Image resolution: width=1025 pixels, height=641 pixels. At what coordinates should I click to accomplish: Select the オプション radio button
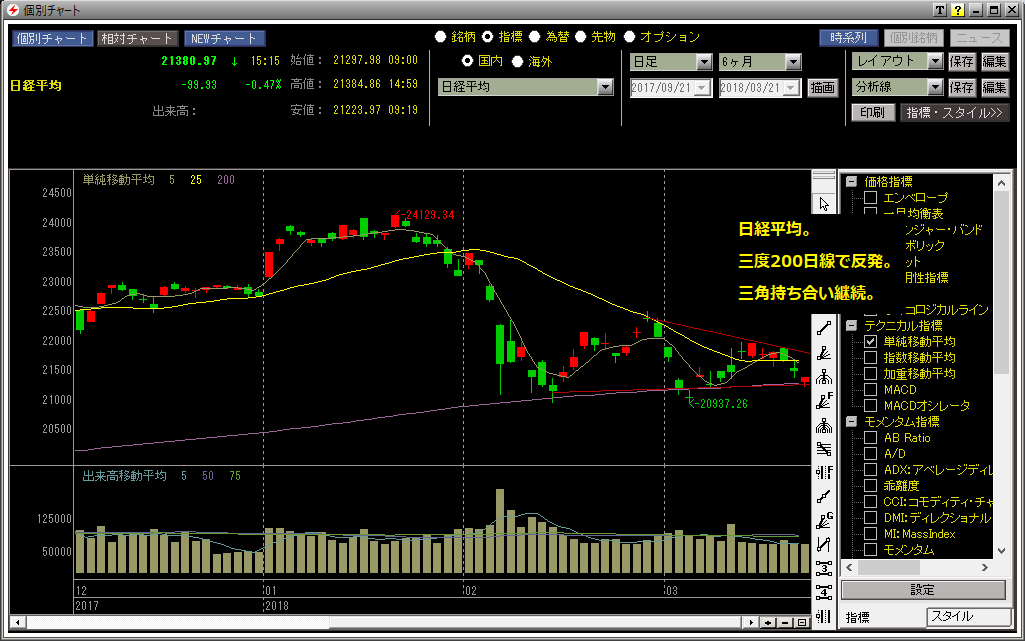tap(630, 37)
